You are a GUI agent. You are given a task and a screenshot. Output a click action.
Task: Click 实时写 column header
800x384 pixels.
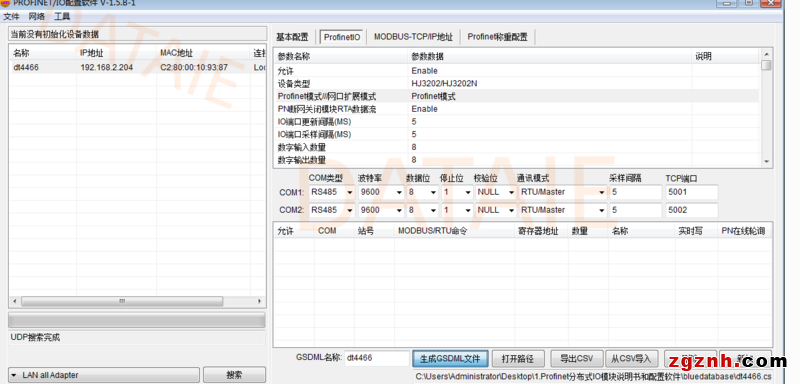tap(695, 231)
